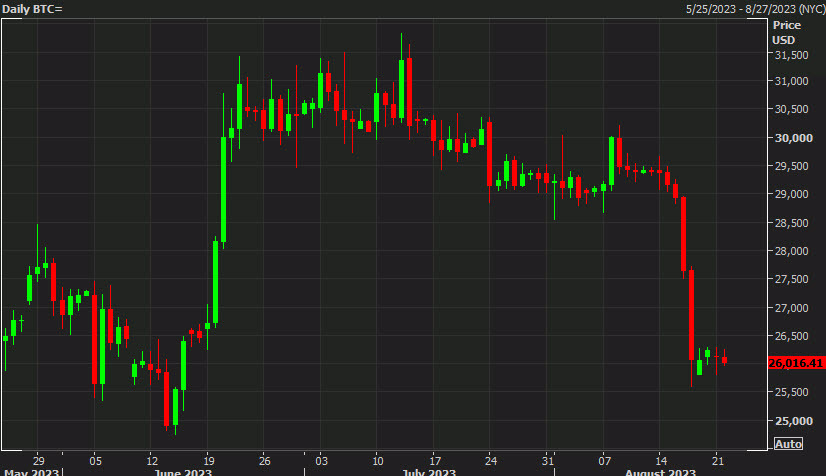Click the date label 31 on time axis

(x=548, y=461)
